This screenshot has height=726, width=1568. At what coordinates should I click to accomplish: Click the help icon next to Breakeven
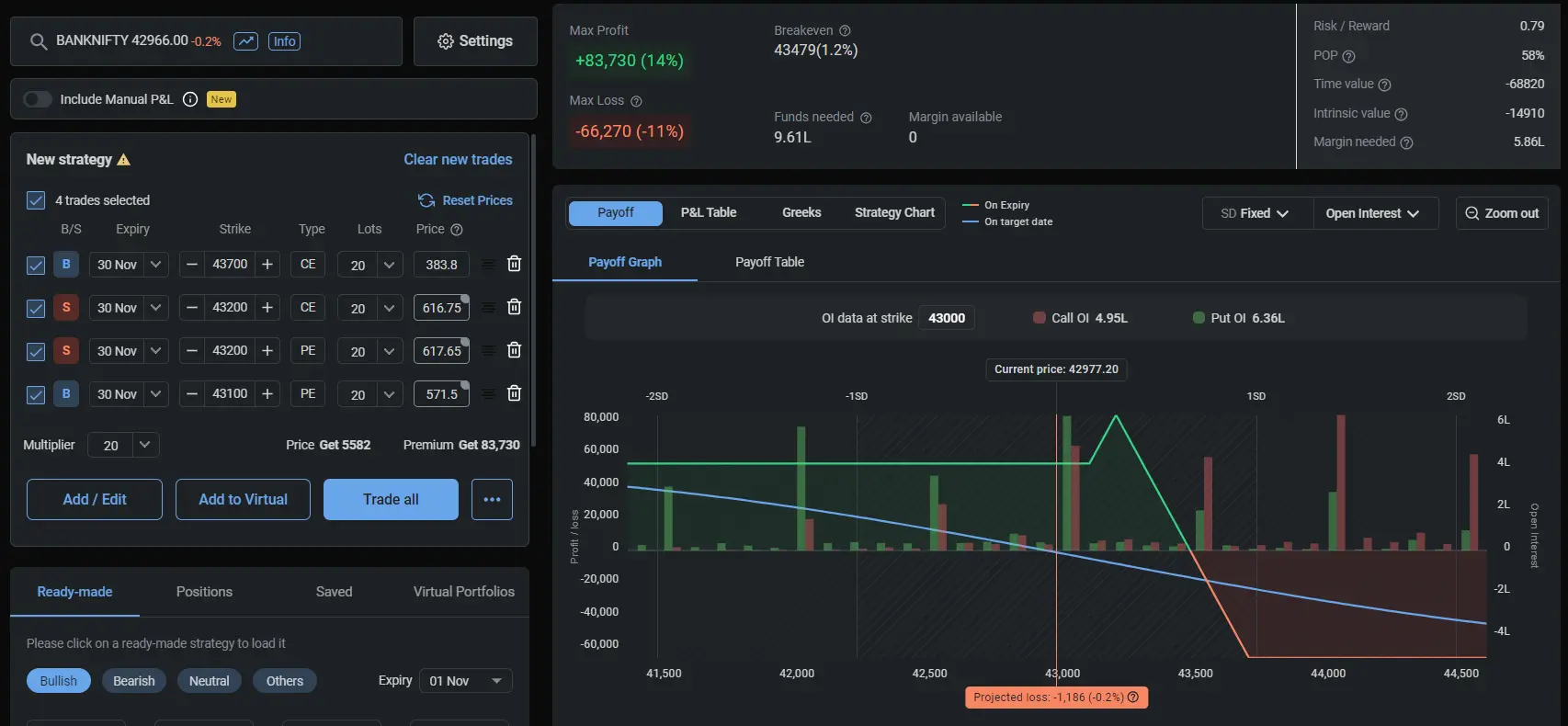tap(845, 31)
